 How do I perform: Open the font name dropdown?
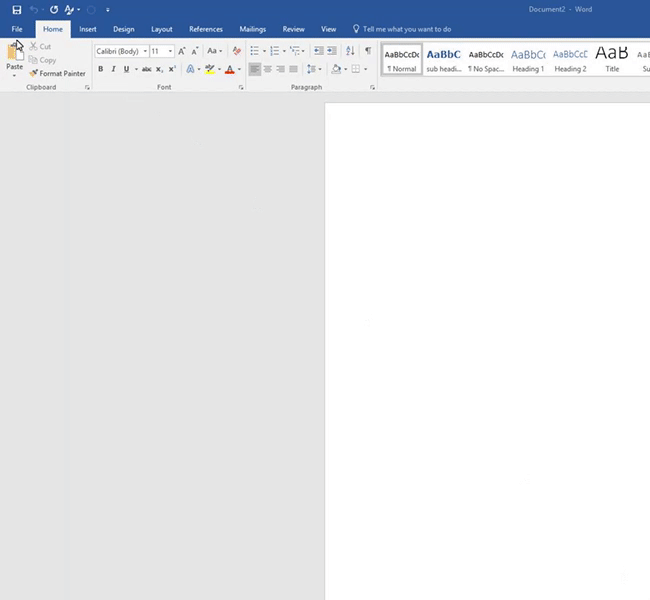point(145,51)
